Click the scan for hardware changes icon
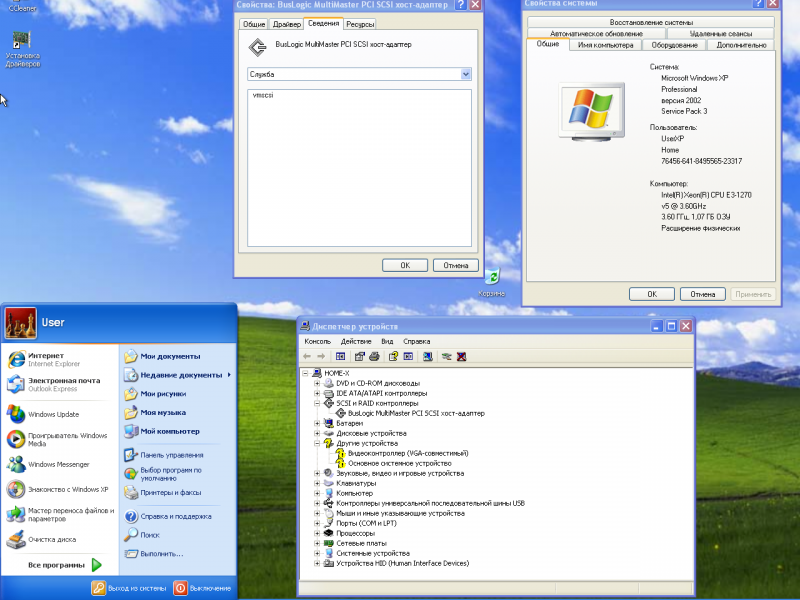The height and width of the screenshot is (600, 800). click(x=428, y=357)
